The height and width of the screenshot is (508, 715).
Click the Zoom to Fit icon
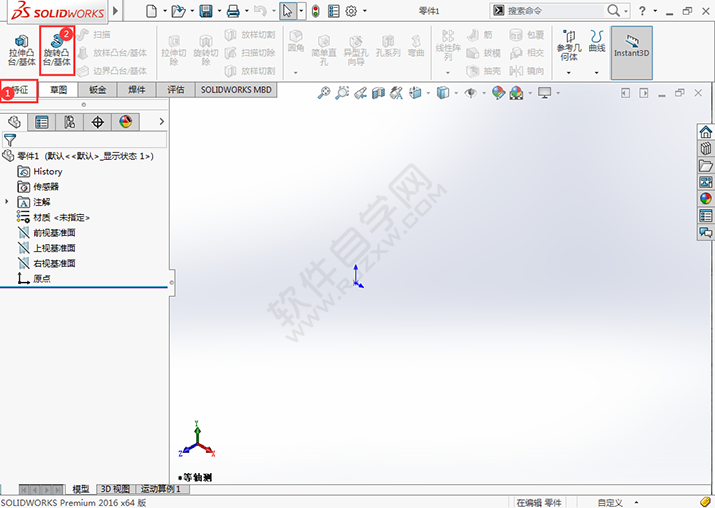[324, 93]
